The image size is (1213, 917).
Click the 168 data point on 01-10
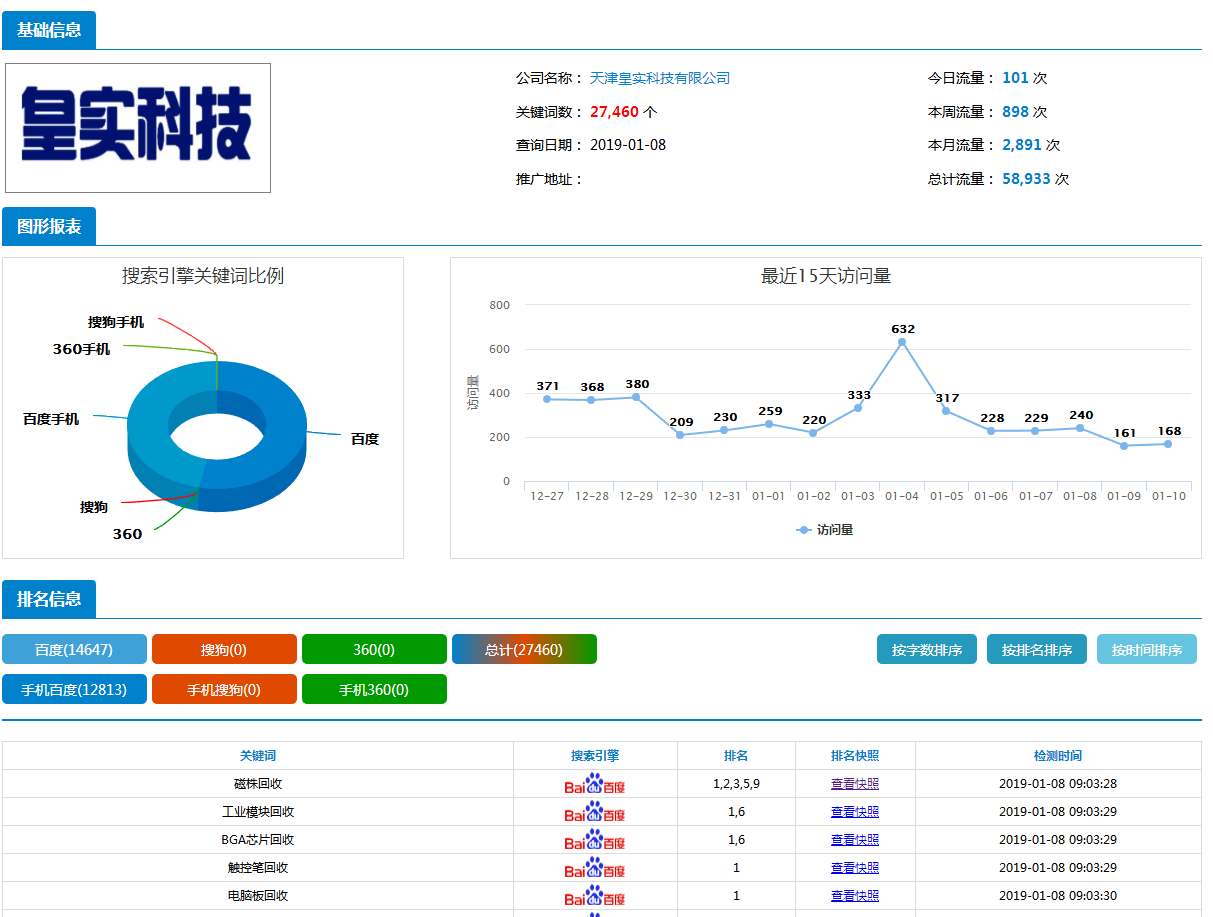click(1168, 444)
